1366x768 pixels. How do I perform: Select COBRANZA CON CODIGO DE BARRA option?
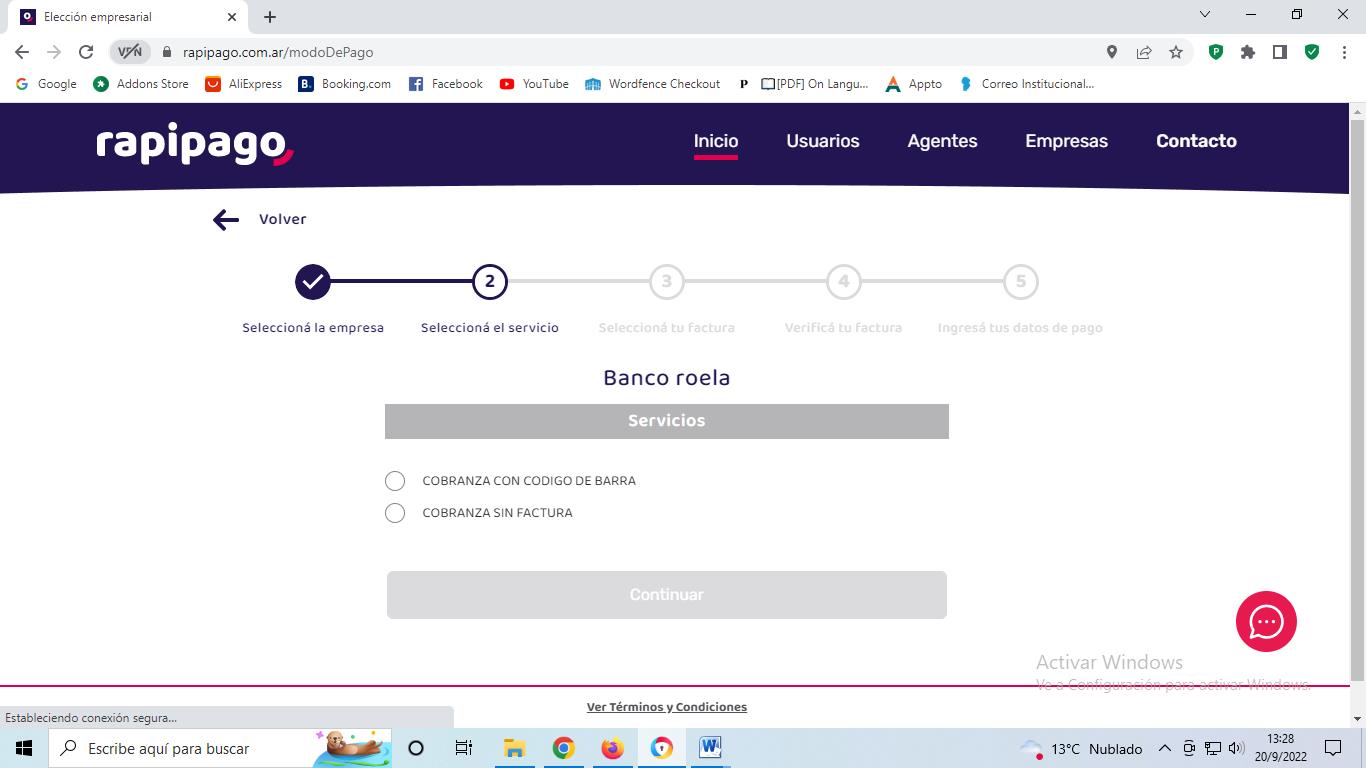click(x=395, y=481)
